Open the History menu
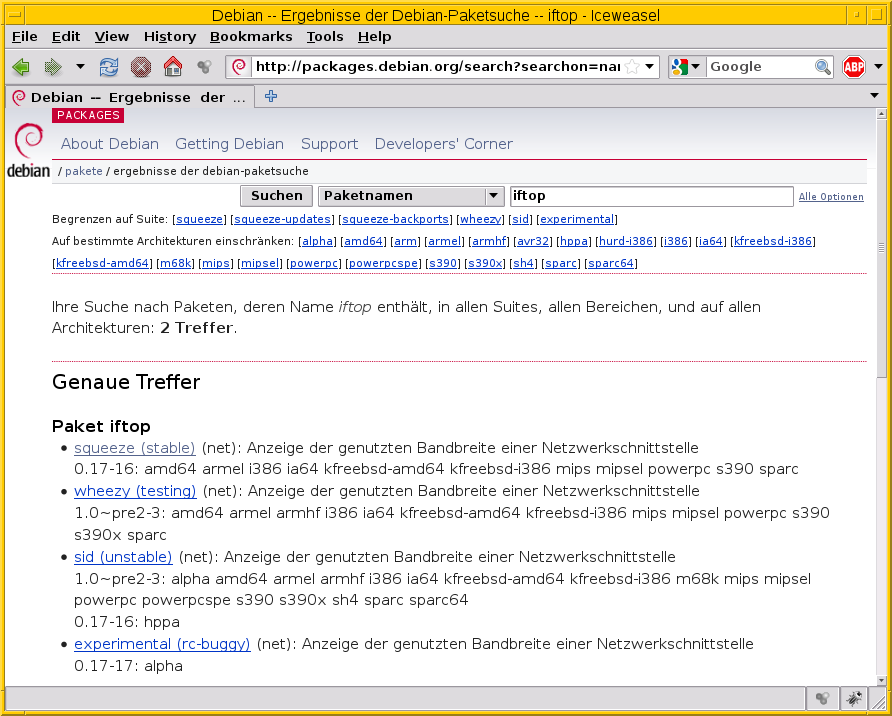This screenshot has height=716, width=892. coord(169,36)
